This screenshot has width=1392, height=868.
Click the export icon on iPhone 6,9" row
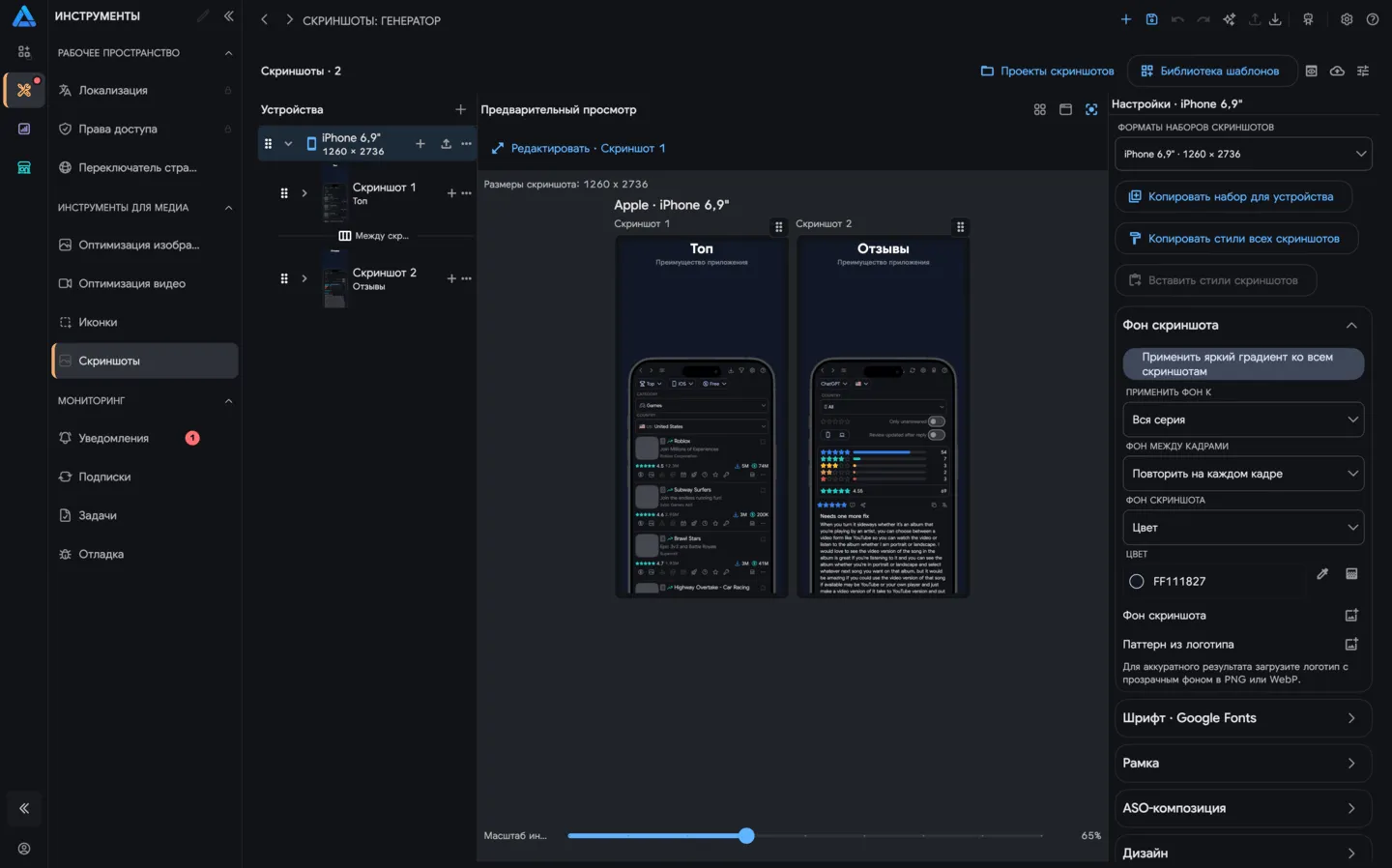coord(446,144)
